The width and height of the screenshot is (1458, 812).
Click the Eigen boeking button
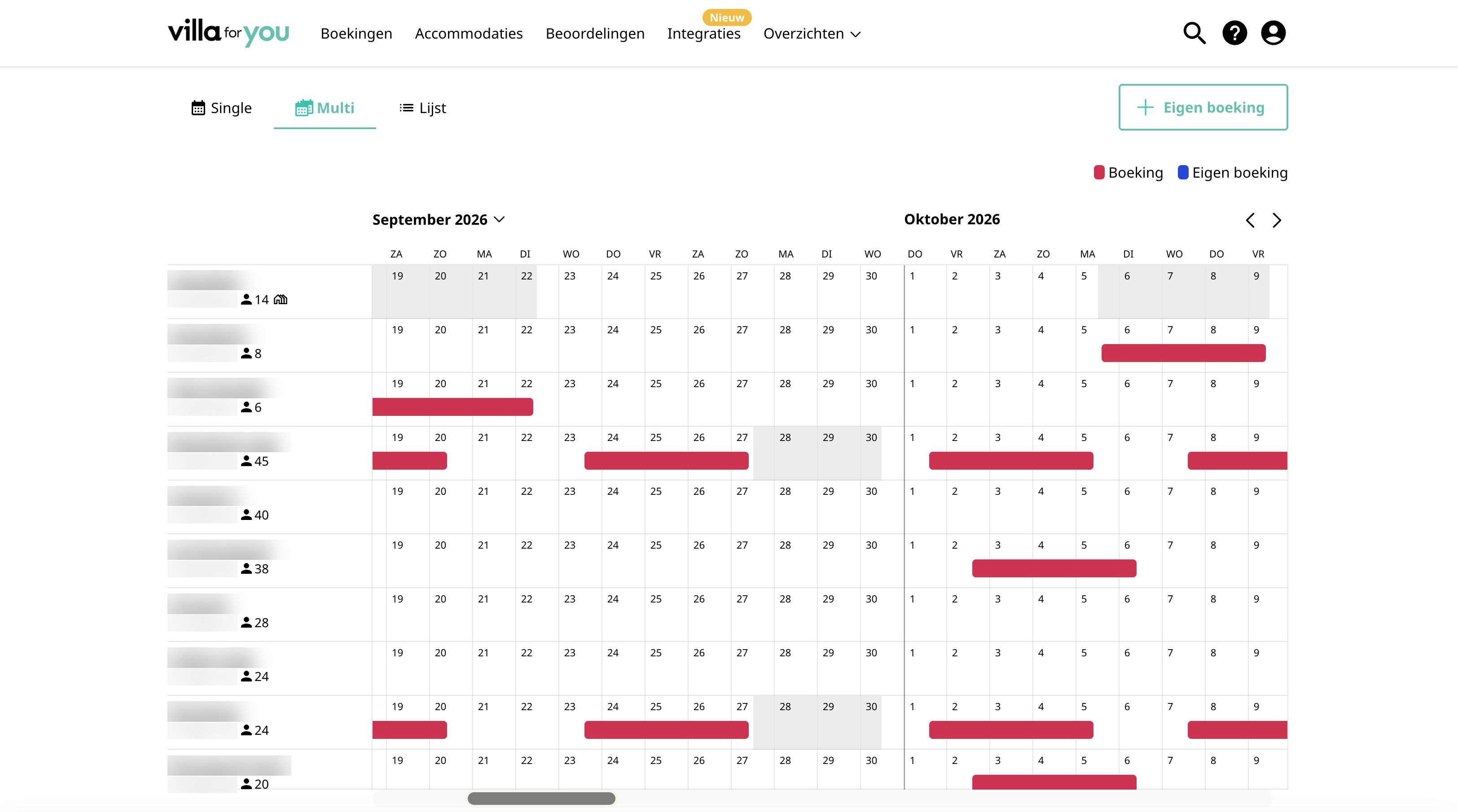coord(1203,107)
